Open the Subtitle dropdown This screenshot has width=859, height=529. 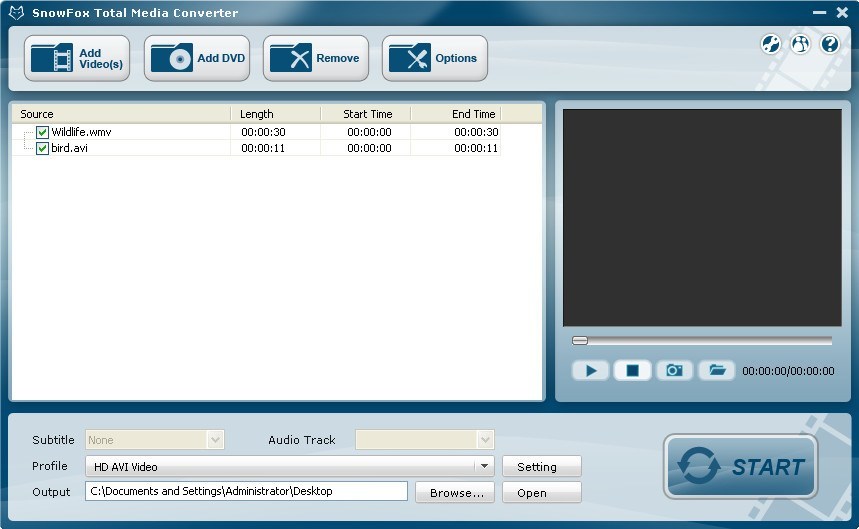[154, 440]
